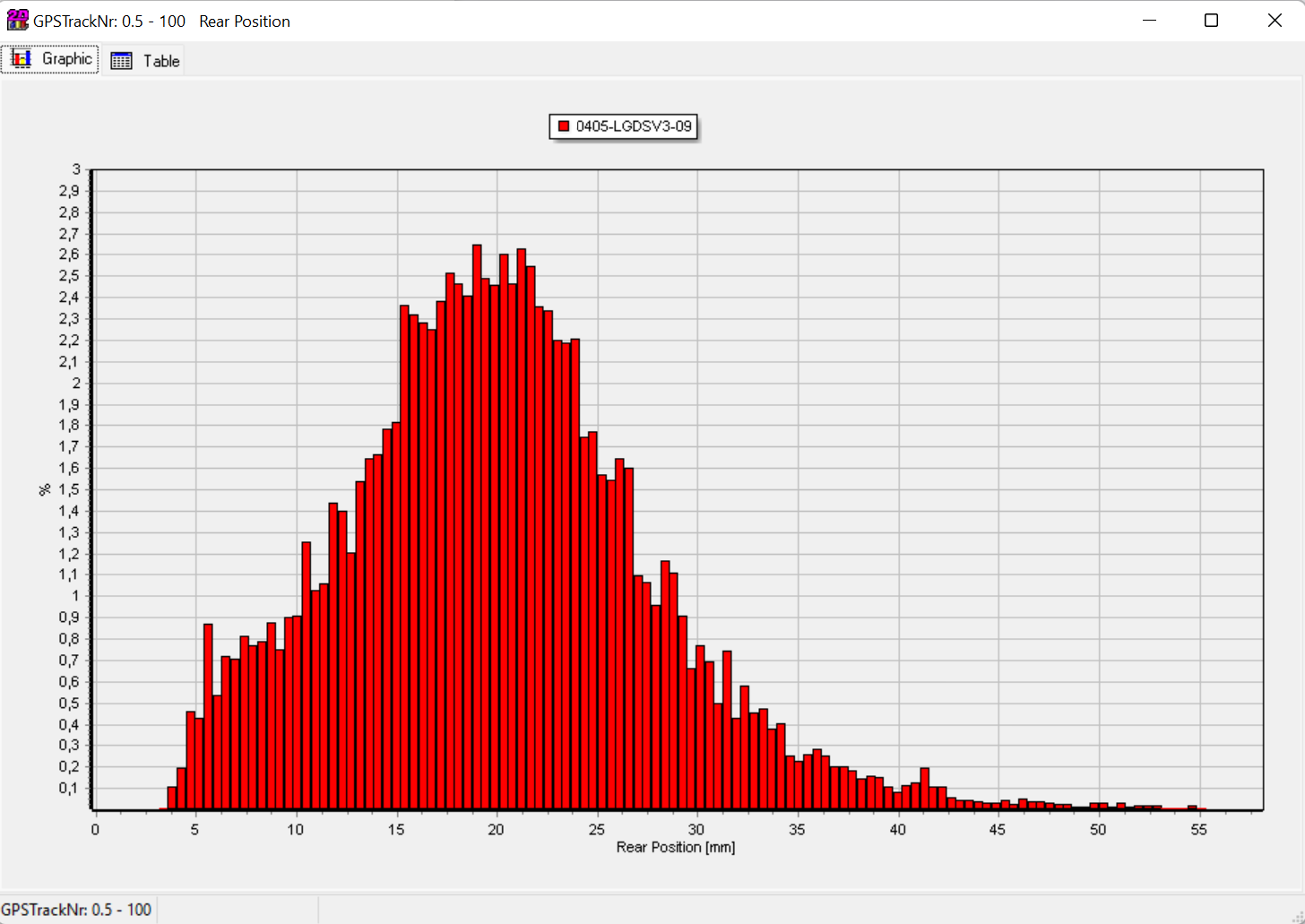Click the "Rear Position [mm]" x-axis title
Screen dimensions: 1305x924
pos(675,847)
